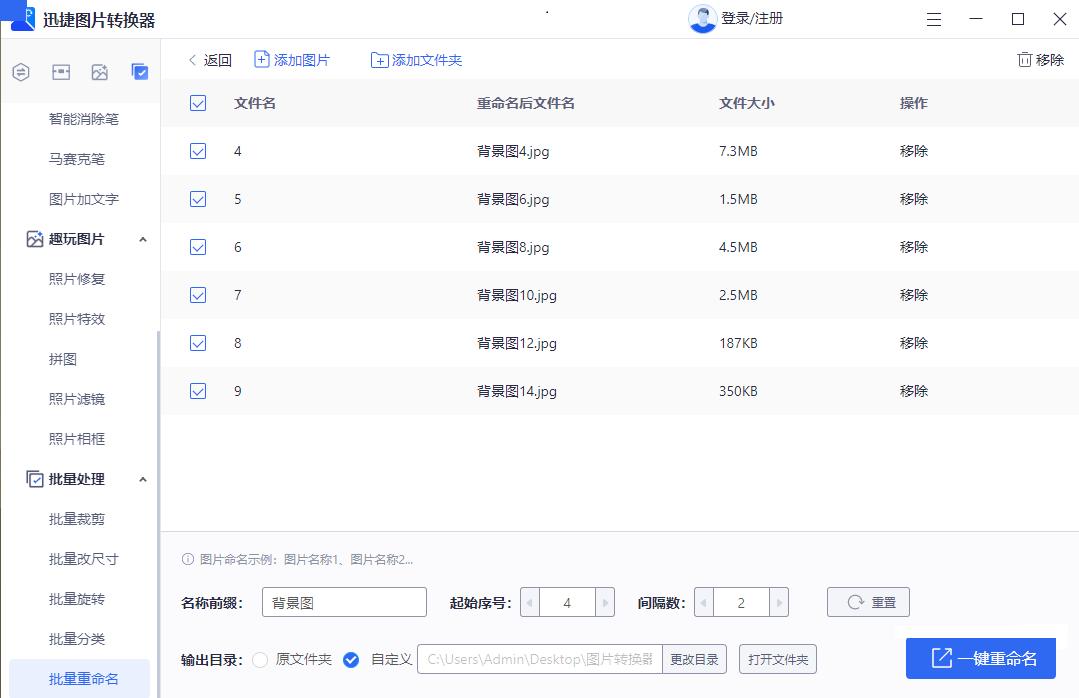Open the image enhancement module icon
Screen dimensions: 1079x698
click(x=100, y=72)
